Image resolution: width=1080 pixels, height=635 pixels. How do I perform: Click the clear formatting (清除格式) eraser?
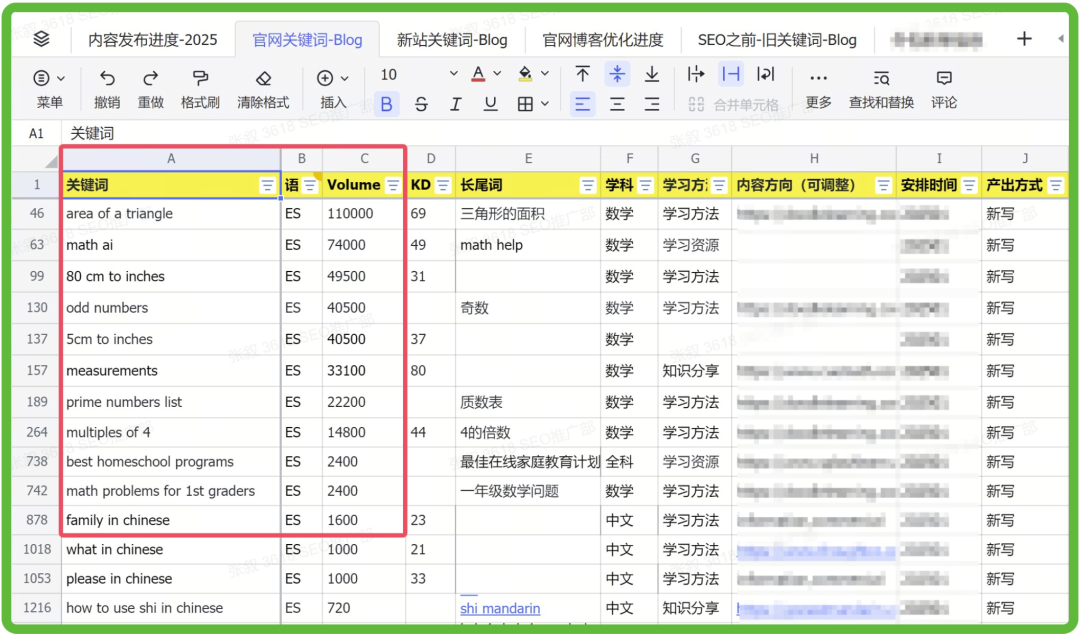click(x=263, y=78)
